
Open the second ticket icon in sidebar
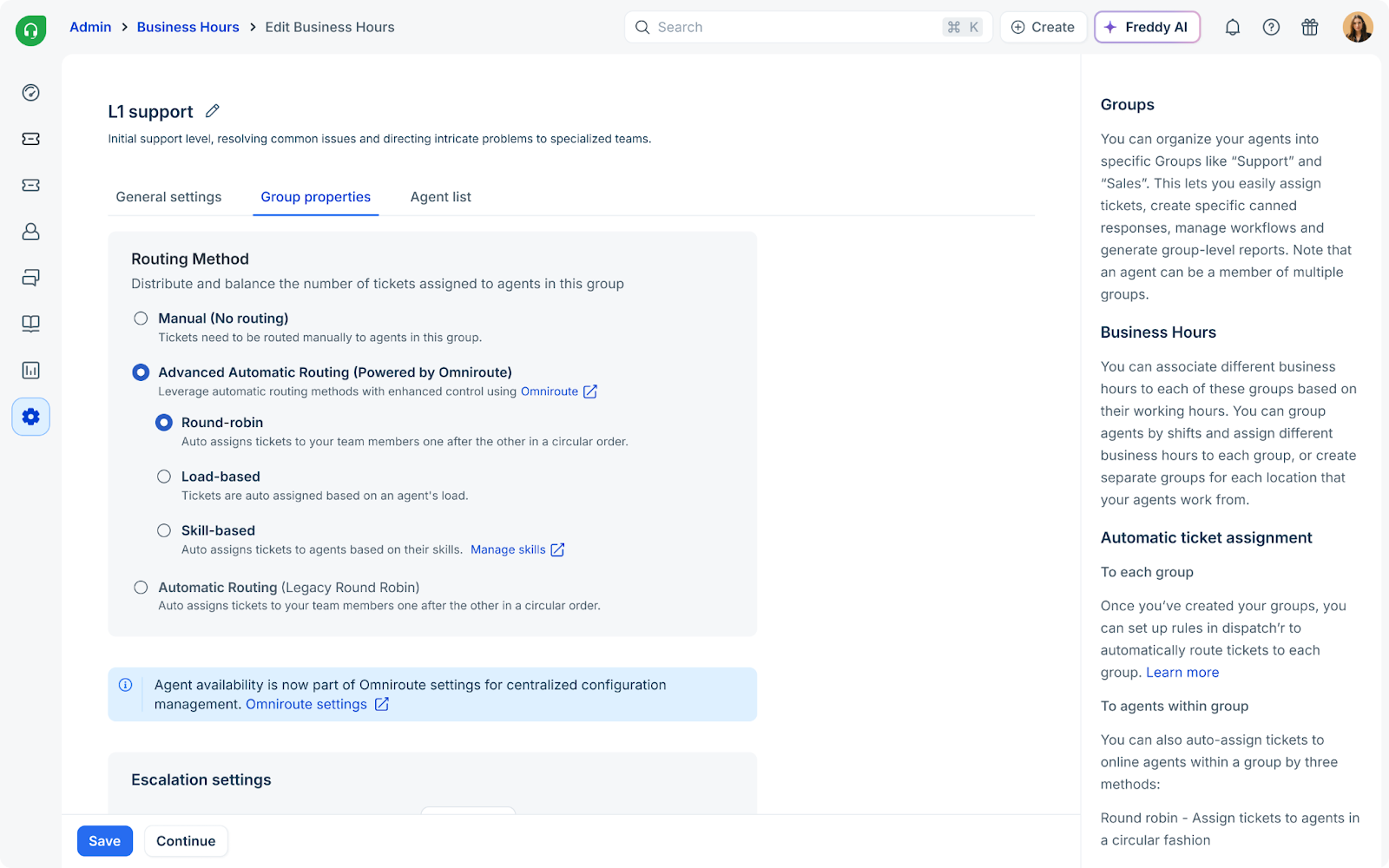click(x=30, y=185)
